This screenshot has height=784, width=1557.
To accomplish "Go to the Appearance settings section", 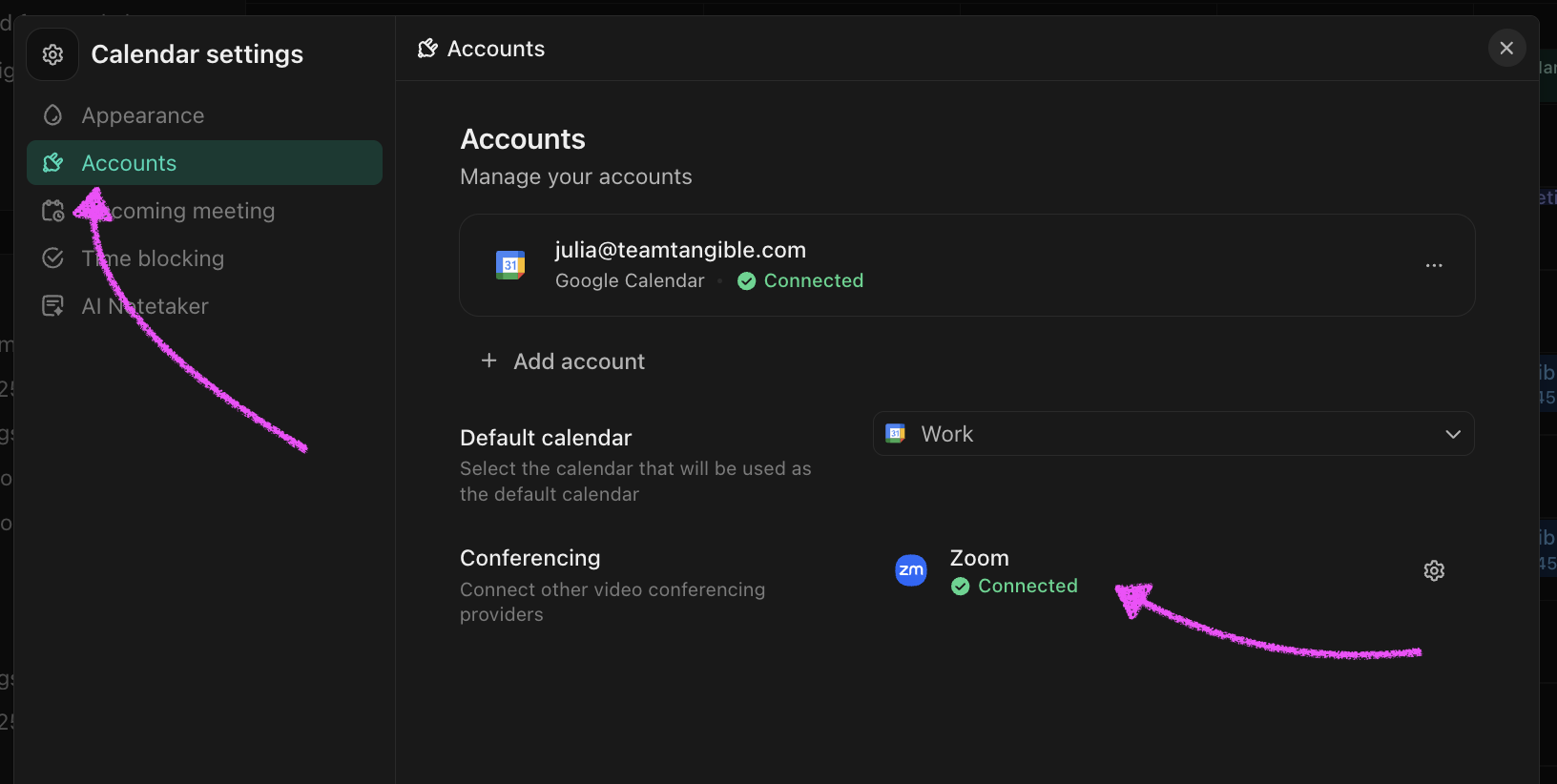I will tap(143, 115).
